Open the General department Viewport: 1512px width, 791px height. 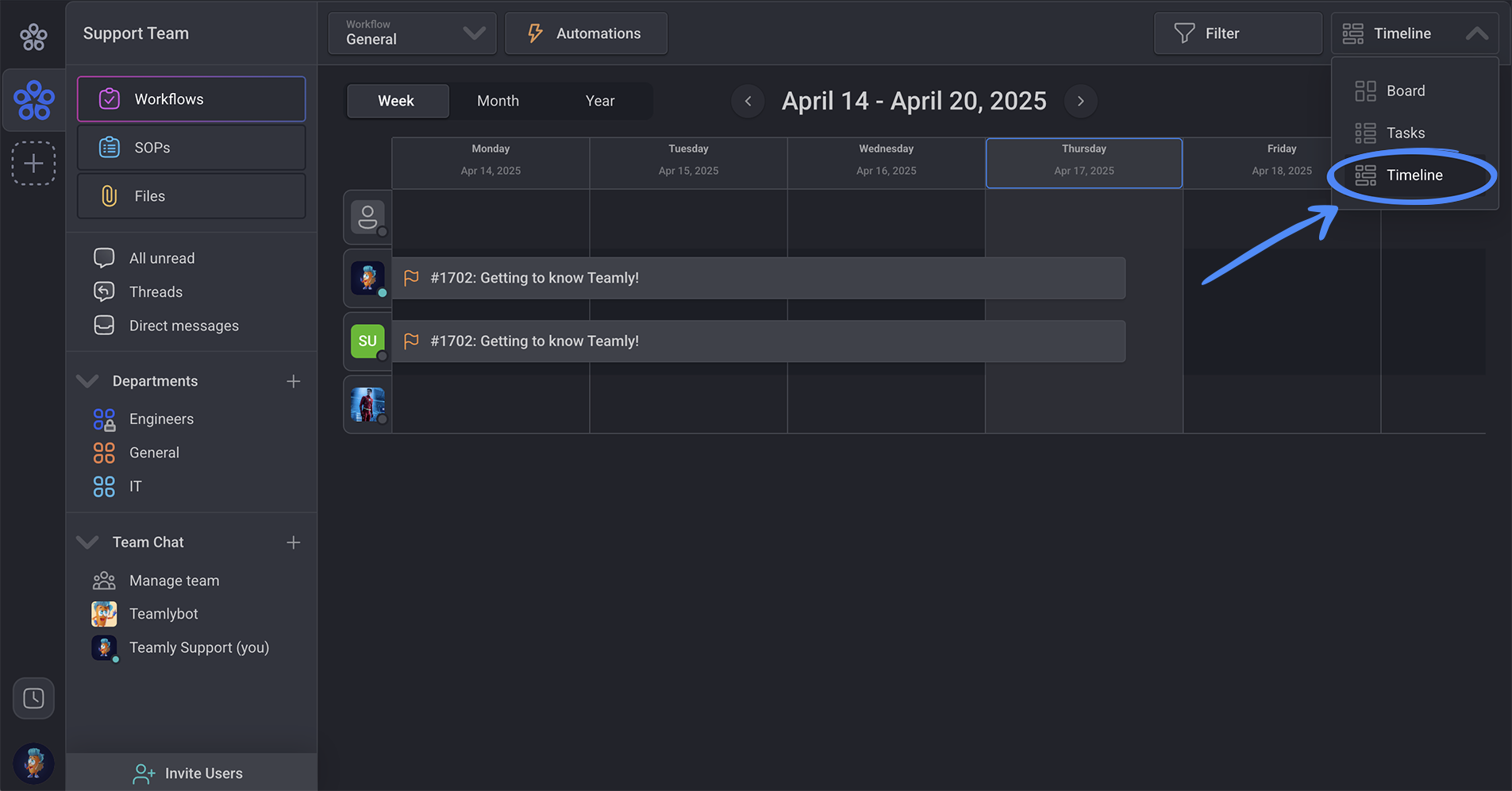coord(154,453)
